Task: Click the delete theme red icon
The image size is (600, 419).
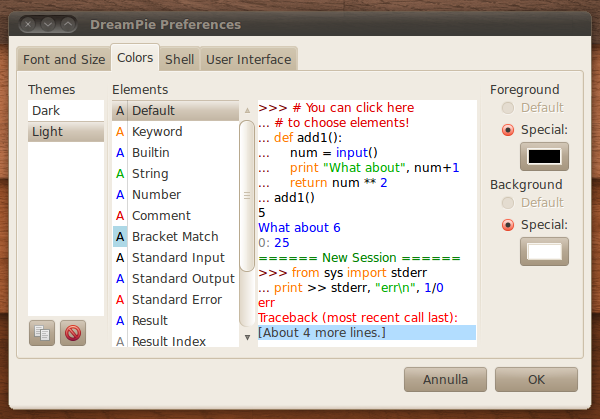Action: [72, 333]
